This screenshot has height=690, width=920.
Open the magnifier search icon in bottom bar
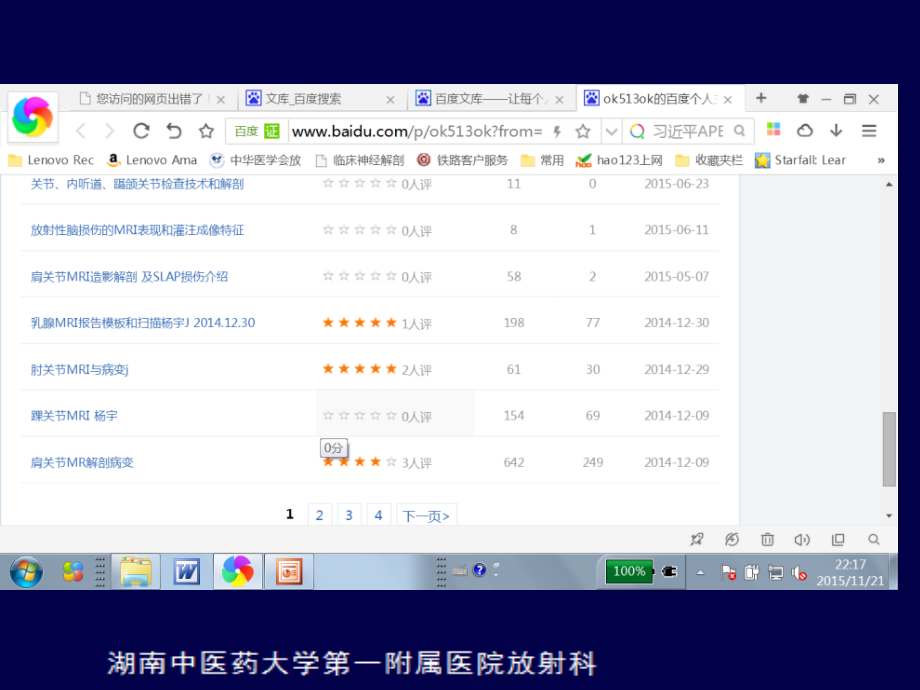873,538
